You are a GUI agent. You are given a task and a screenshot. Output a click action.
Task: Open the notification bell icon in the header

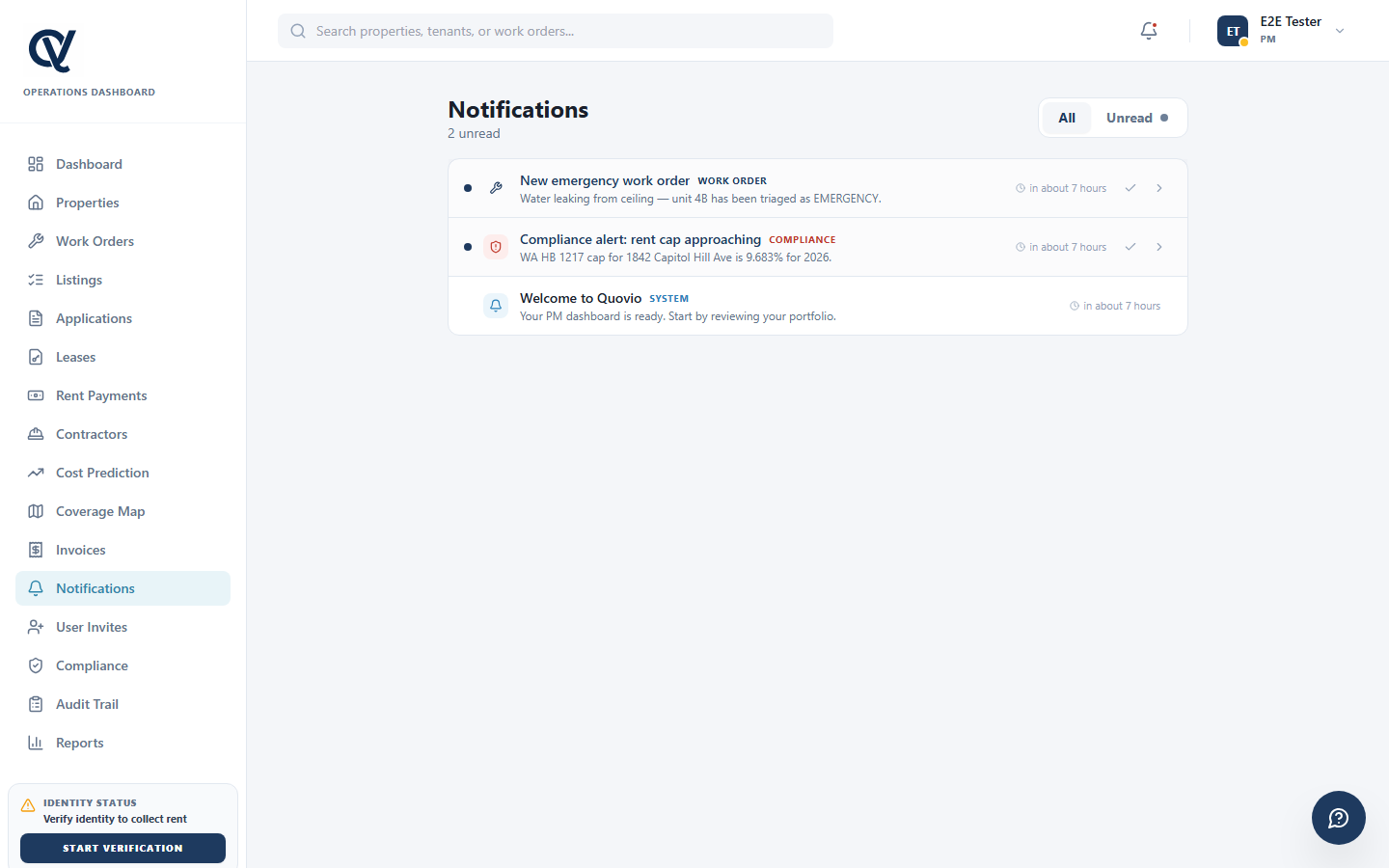coord(1148,30)
